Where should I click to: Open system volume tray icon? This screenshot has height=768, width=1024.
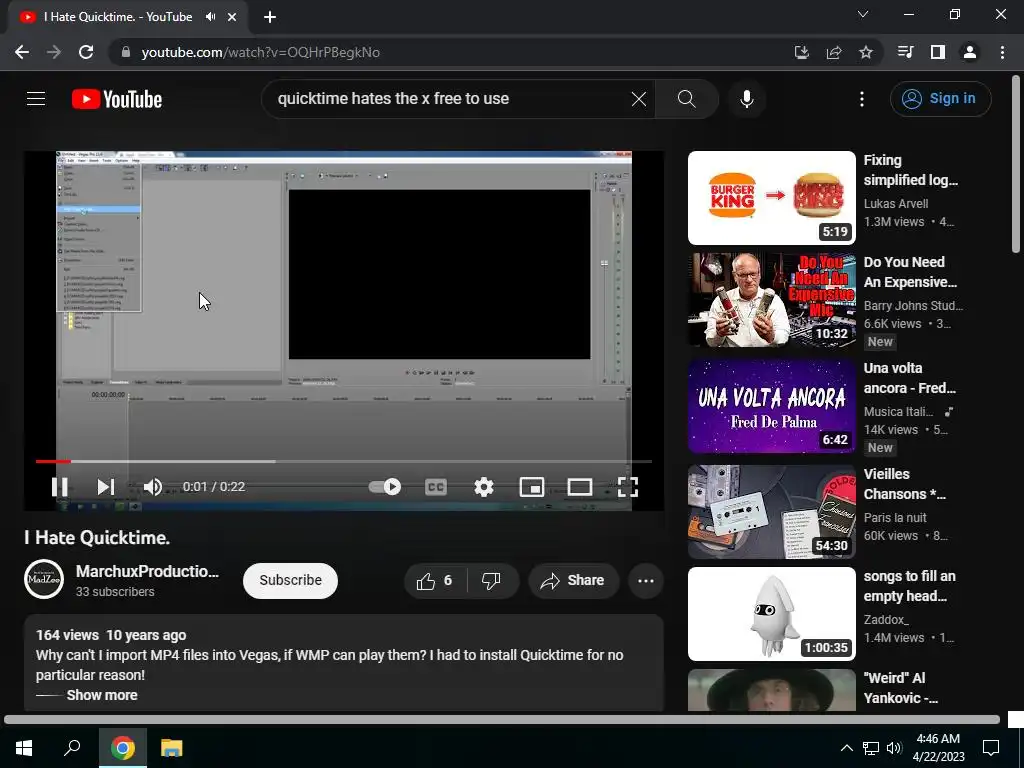click(x=894, y=748)
